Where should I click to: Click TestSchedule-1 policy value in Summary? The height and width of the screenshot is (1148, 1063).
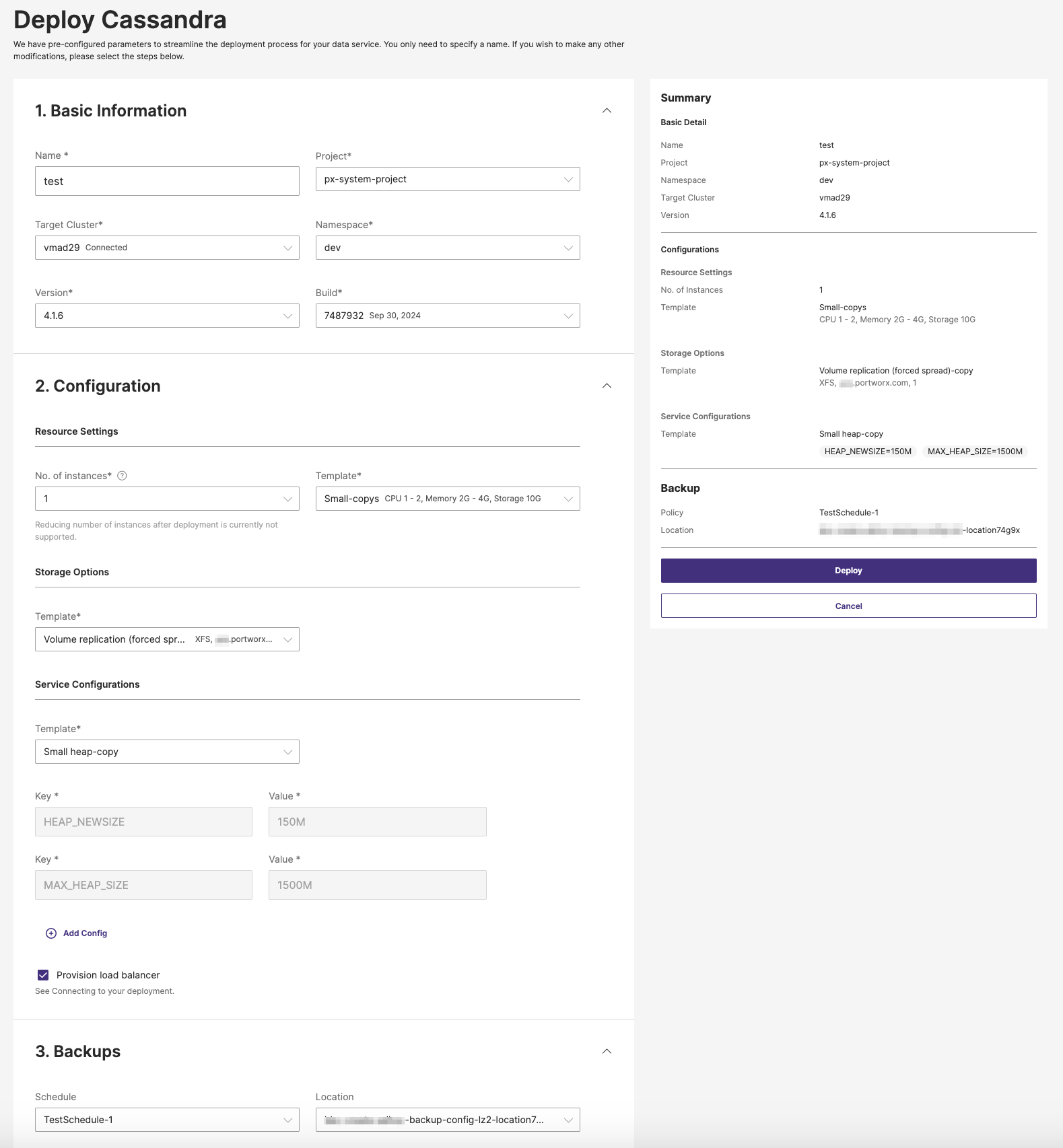[849, 513]
